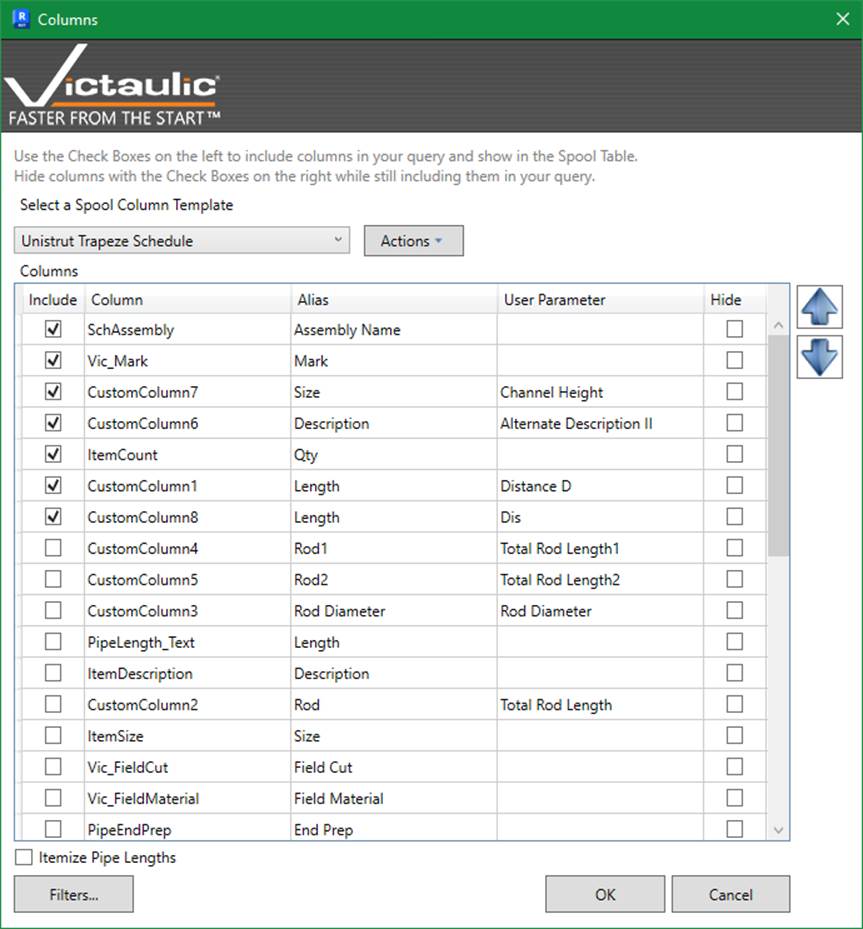Expand the Actions dropdown menu

413,241
